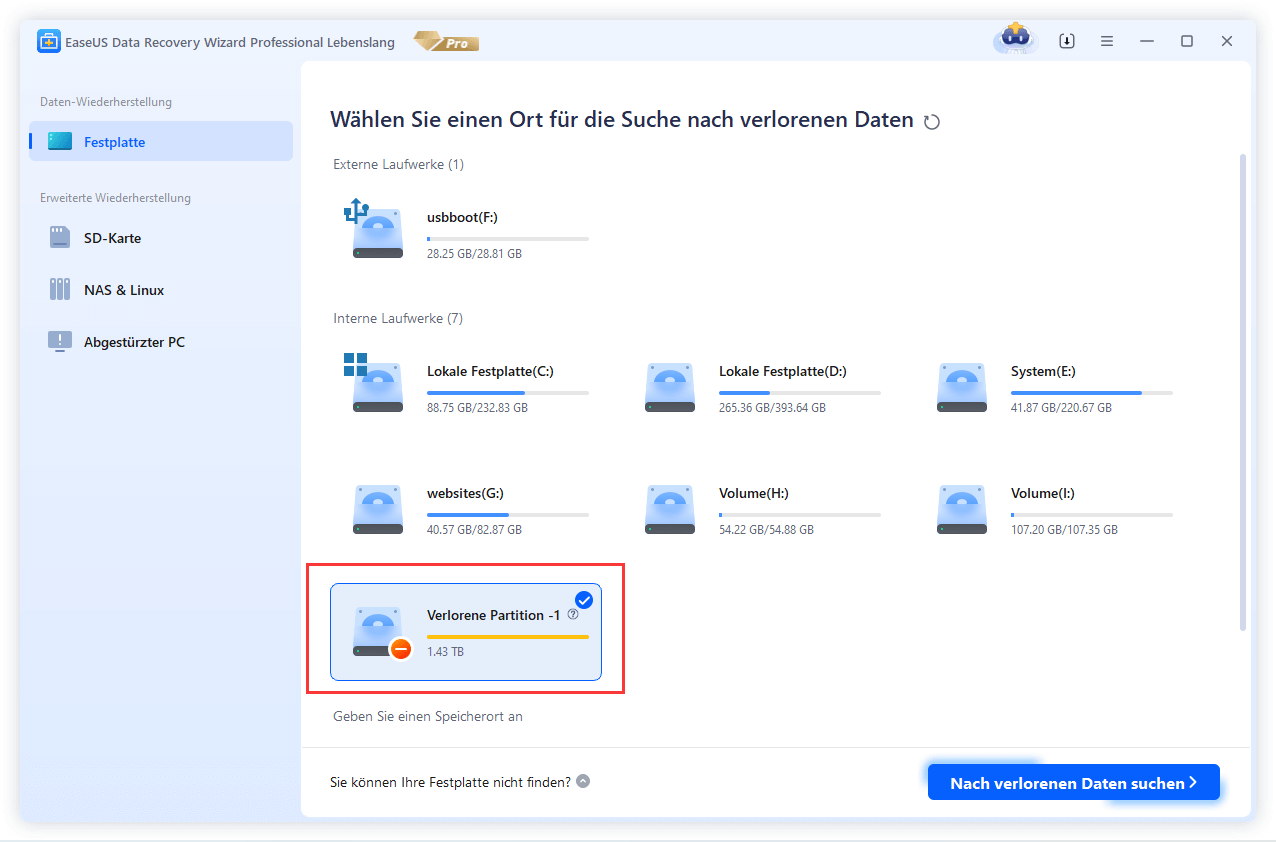The height and width of the screenshot is (842, 1276).
Task: Click the '107.20 GB/107.35 GB' size text
Action: tap(1064, 530)
